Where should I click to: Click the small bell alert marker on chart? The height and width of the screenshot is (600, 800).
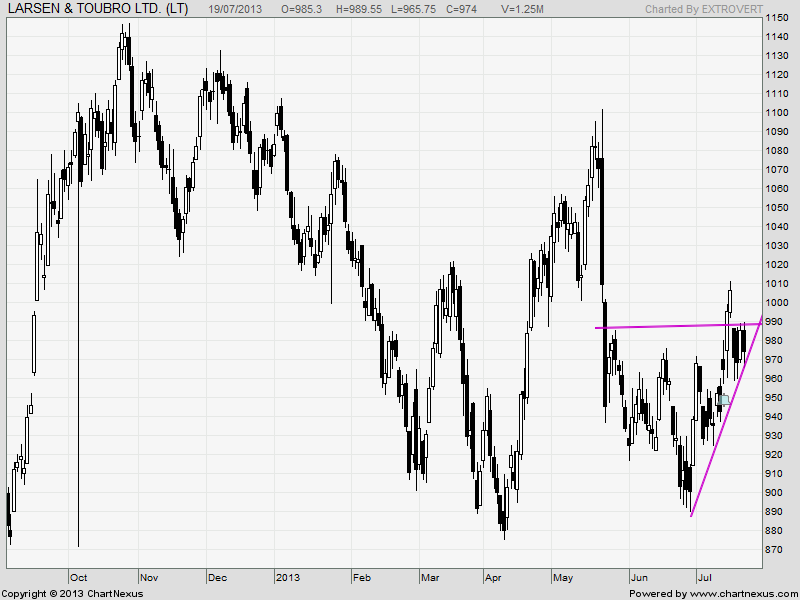click(x=723, y=399)
